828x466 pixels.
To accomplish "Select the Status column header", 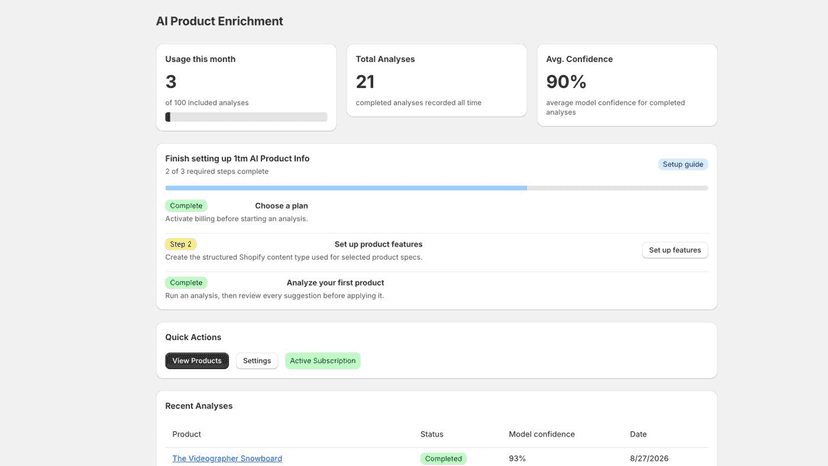I will pos(431,434).
